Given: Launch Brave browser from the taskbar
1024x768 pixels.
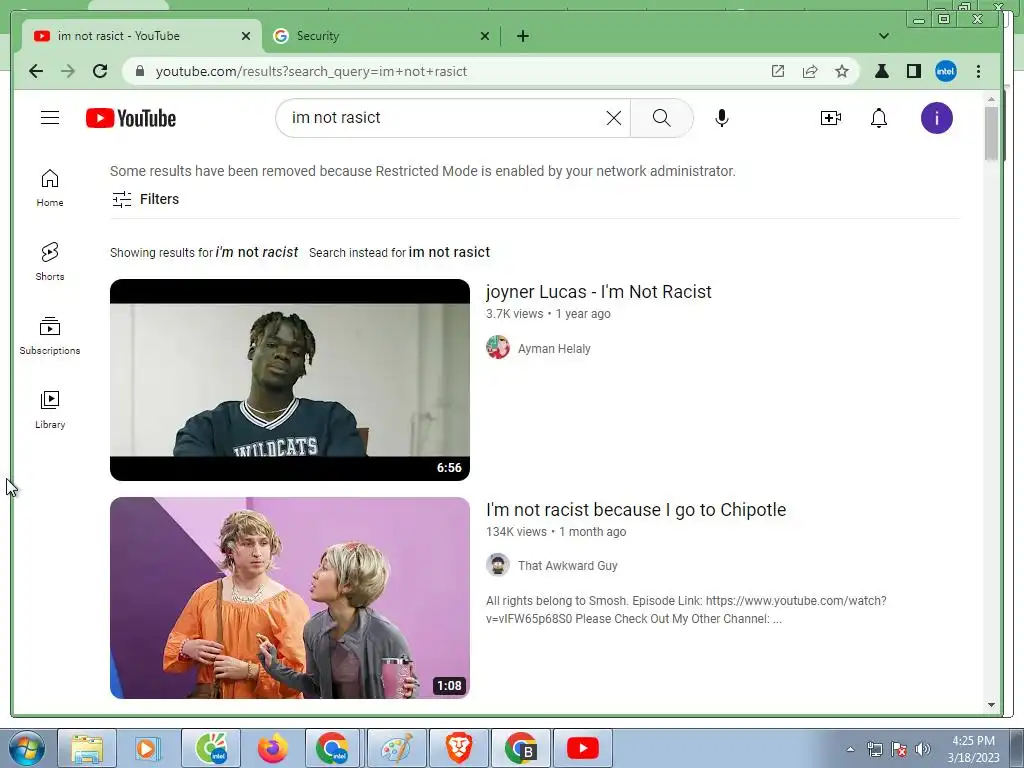Looking at the screenshot, I should [x=459, y=748].
